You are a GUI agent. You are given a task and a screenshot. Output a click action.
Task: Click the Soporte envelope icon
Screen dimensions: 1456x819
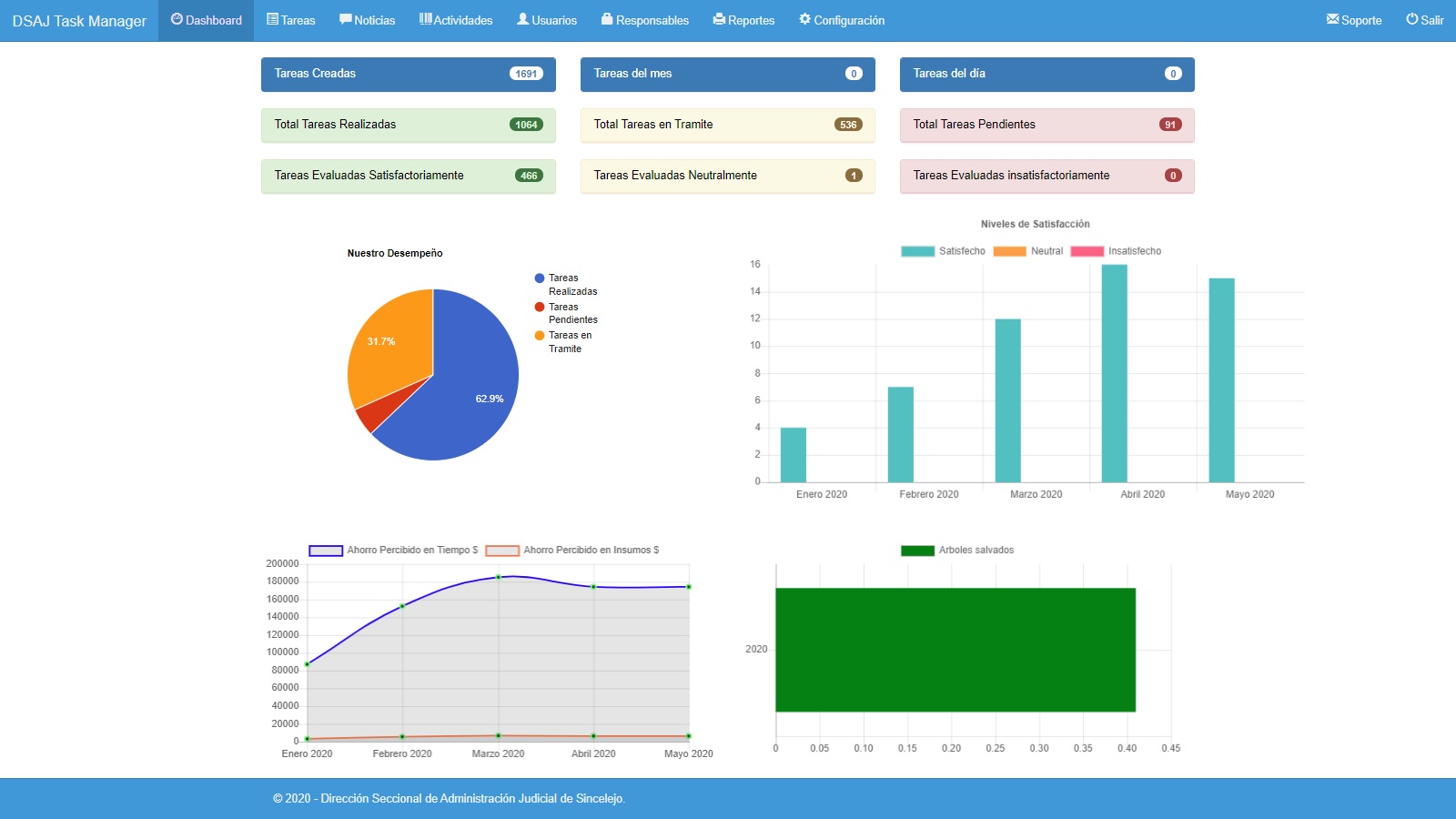(1332, 19)
